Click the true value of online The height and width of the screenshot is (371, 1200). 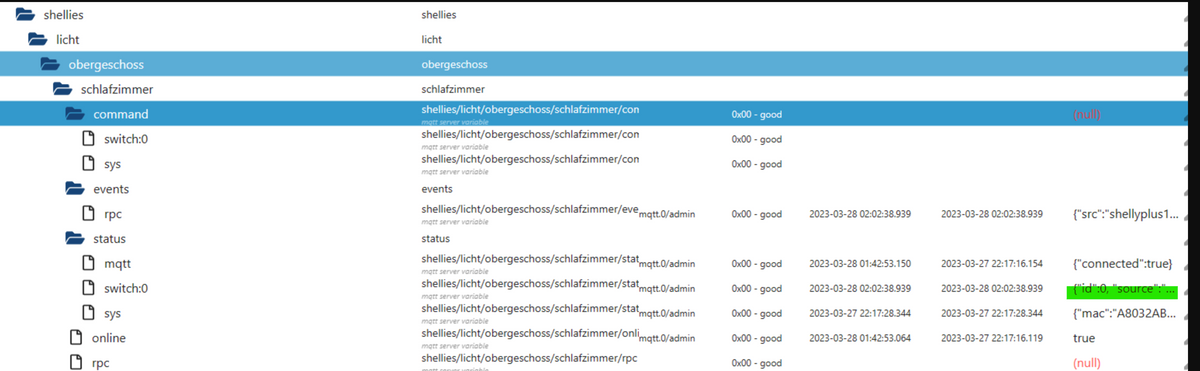pyautogui.click(x=1084, y=338)
